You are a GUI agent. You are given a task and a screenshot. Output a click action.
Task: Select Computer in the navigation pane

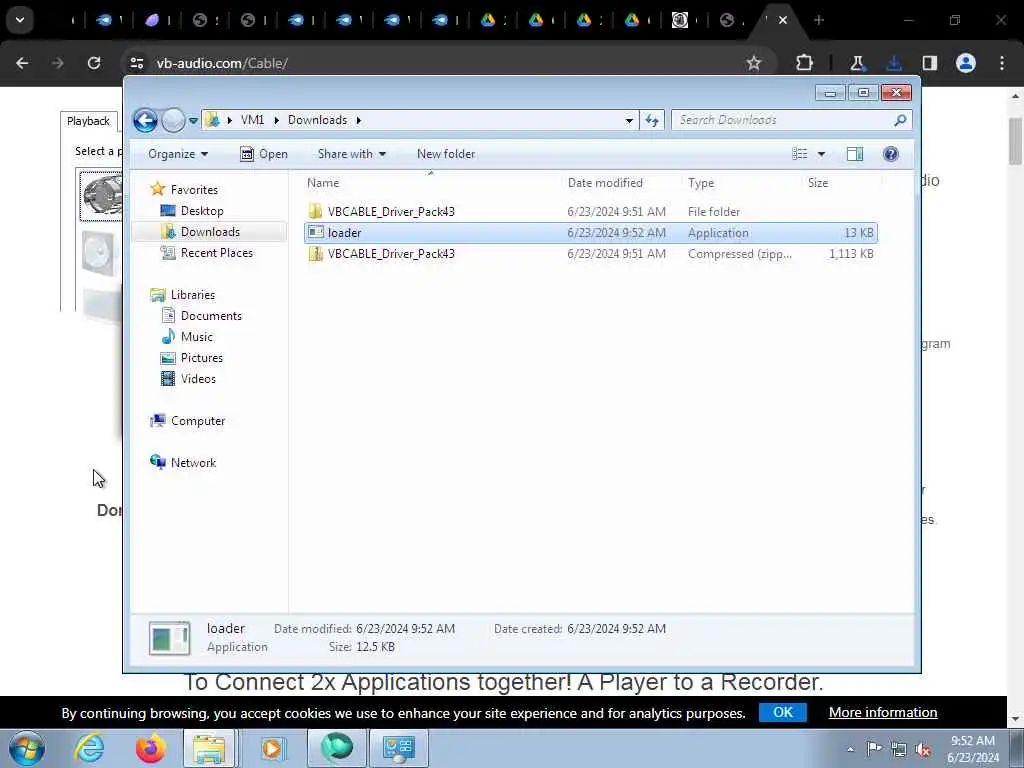click(197, 421)
